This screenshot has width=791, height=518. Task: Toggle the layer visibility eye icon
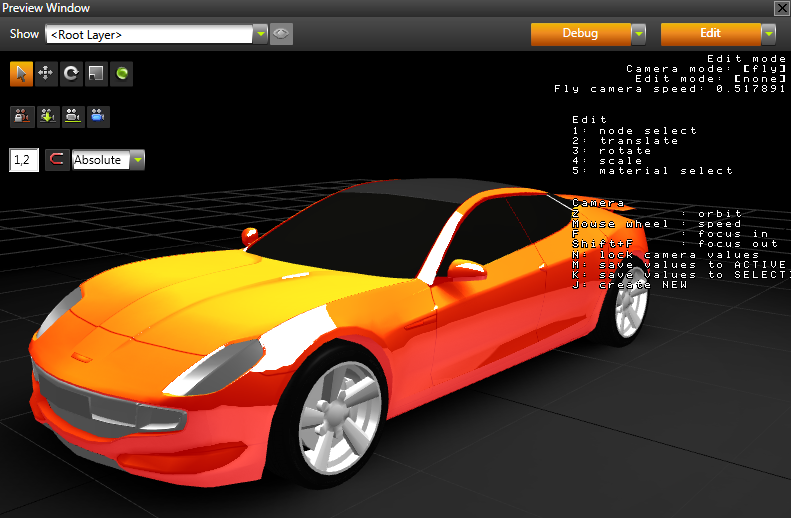tap(281, 34)
